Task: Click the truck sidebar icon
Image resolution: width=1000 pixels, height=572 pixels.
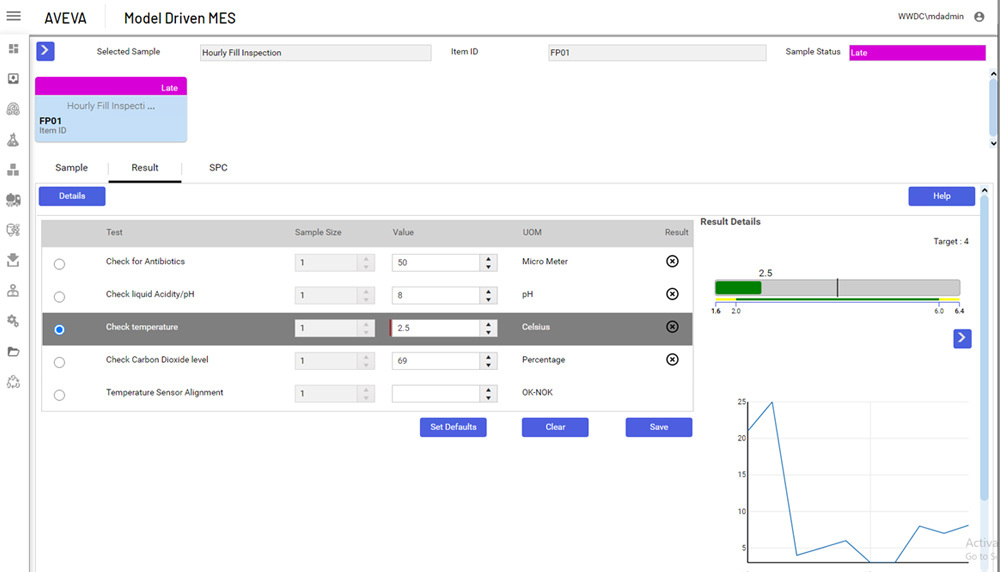Action: [14, 200]
